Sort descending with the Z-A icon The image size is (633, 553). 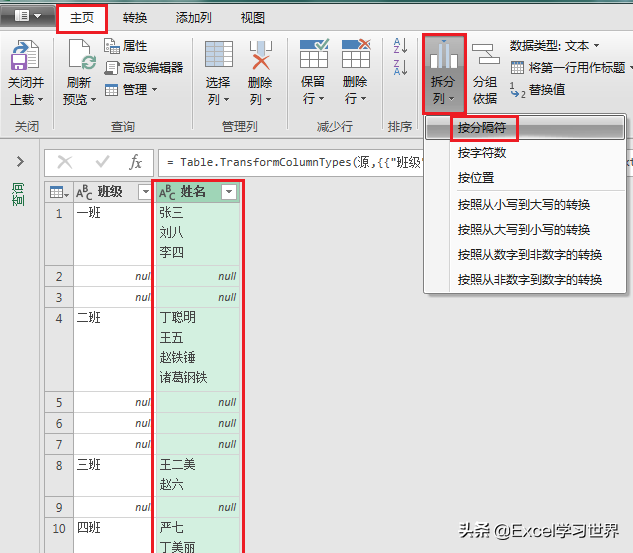coord(400,67)
